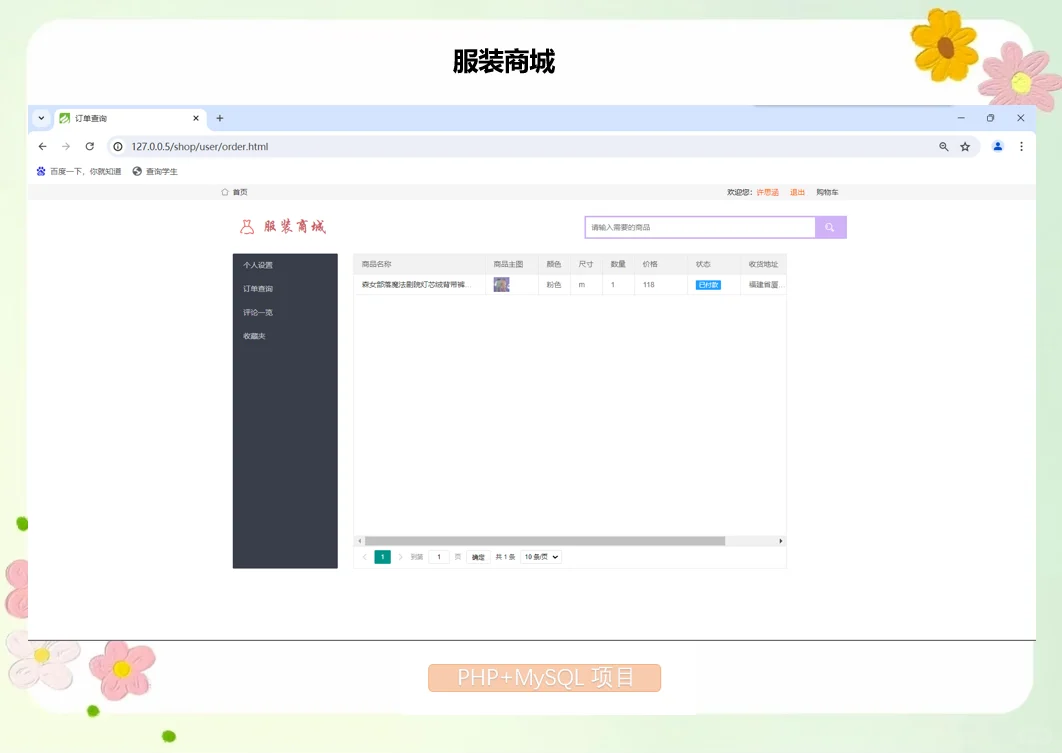Click the product thumbnail in the order row
Viewport: 1062px width, 753px height.
pos(502,284)
